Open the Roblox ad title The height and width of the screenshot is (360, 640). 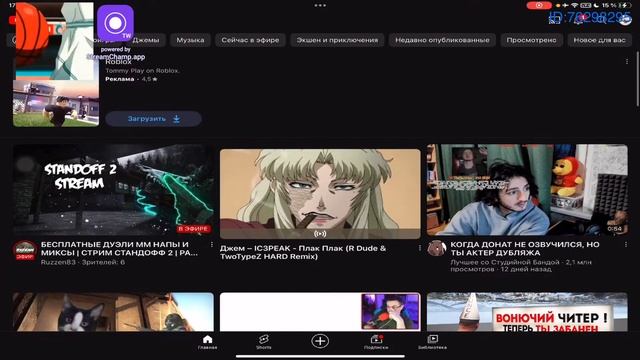pyautogui.click(x=118, y=62)
